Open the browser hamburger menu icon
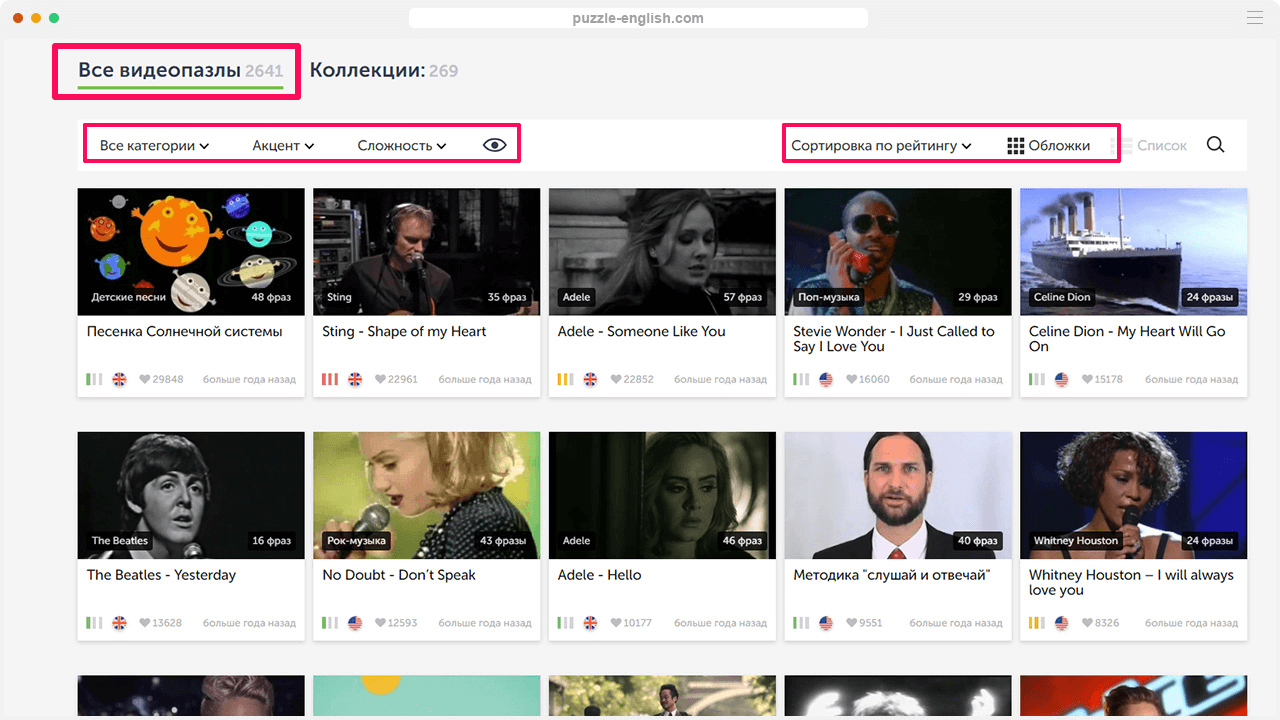 [1254, 18]
